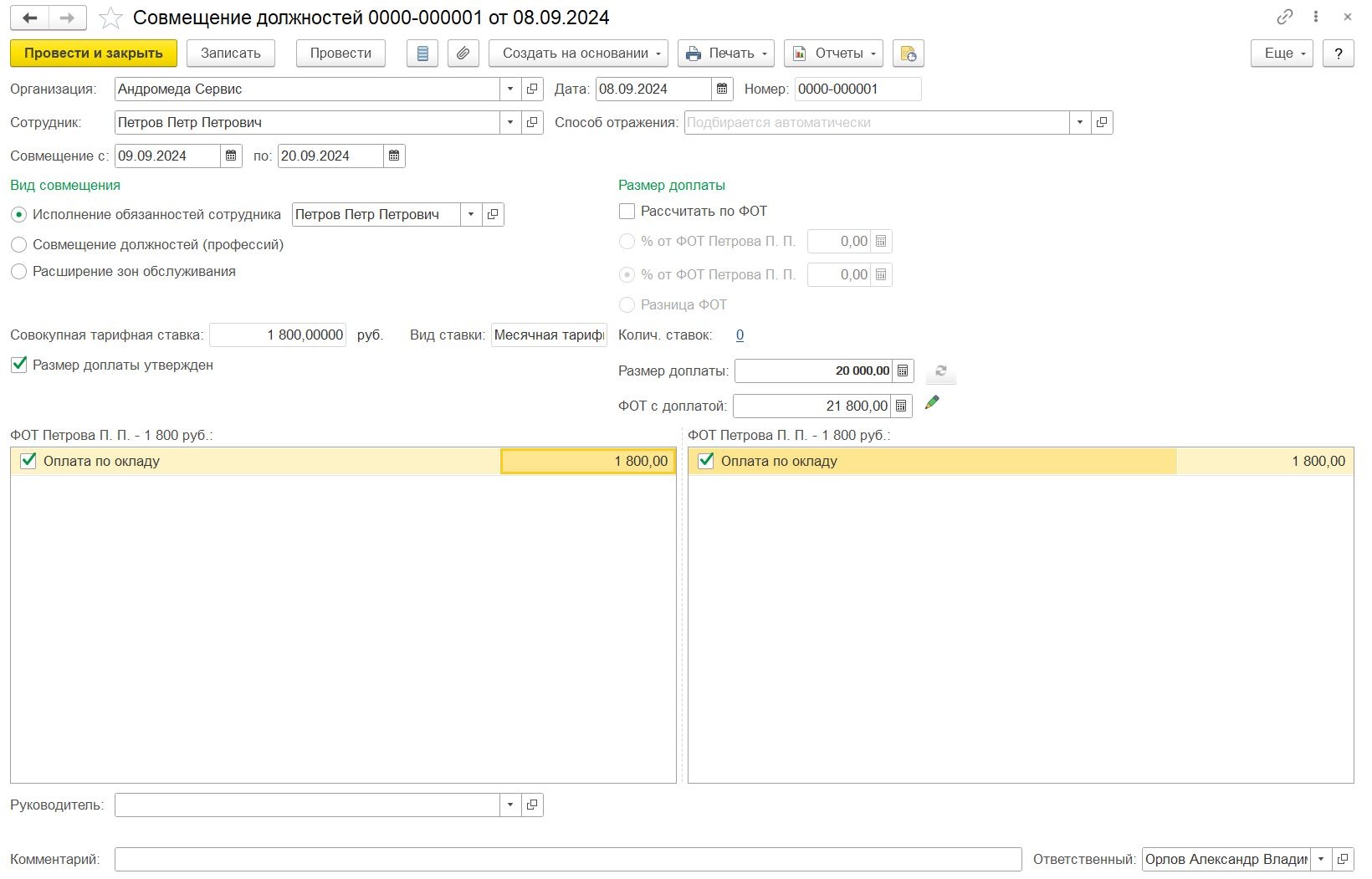Click the Колич. ставок value link
Viewport: 1372px width, 879px height.
(x=740, y=335)
